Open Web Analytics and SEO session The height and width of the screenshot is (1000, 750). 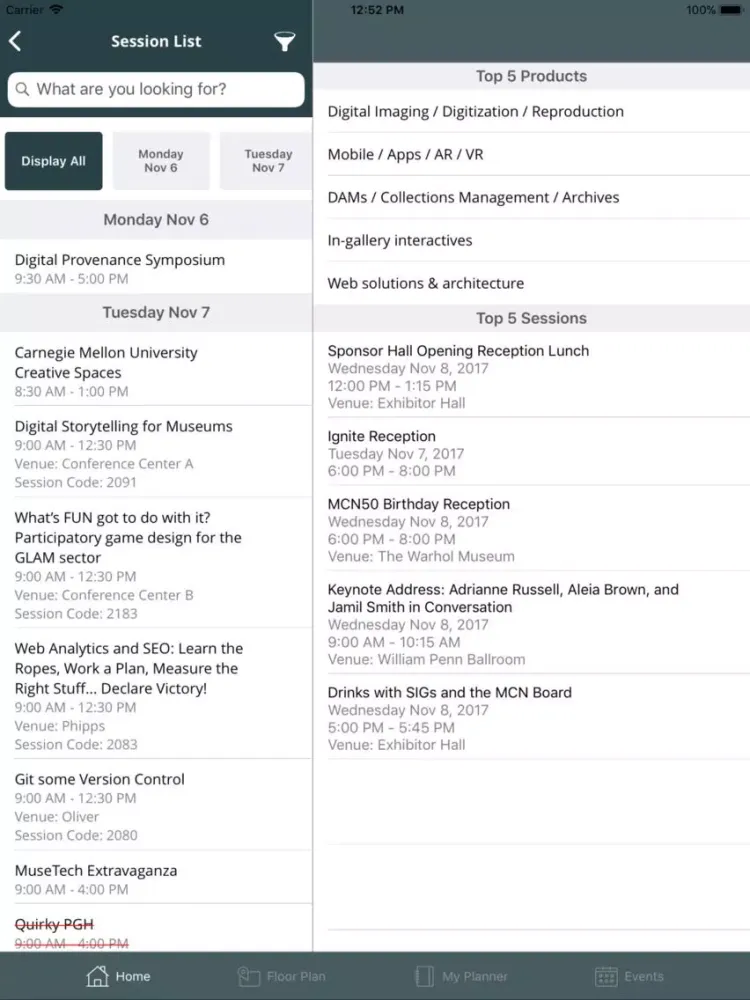156,694
